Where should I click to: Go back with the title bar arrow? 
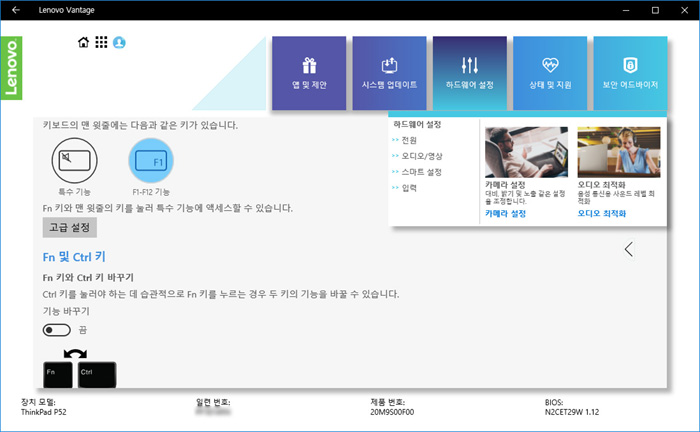(16, 10)
